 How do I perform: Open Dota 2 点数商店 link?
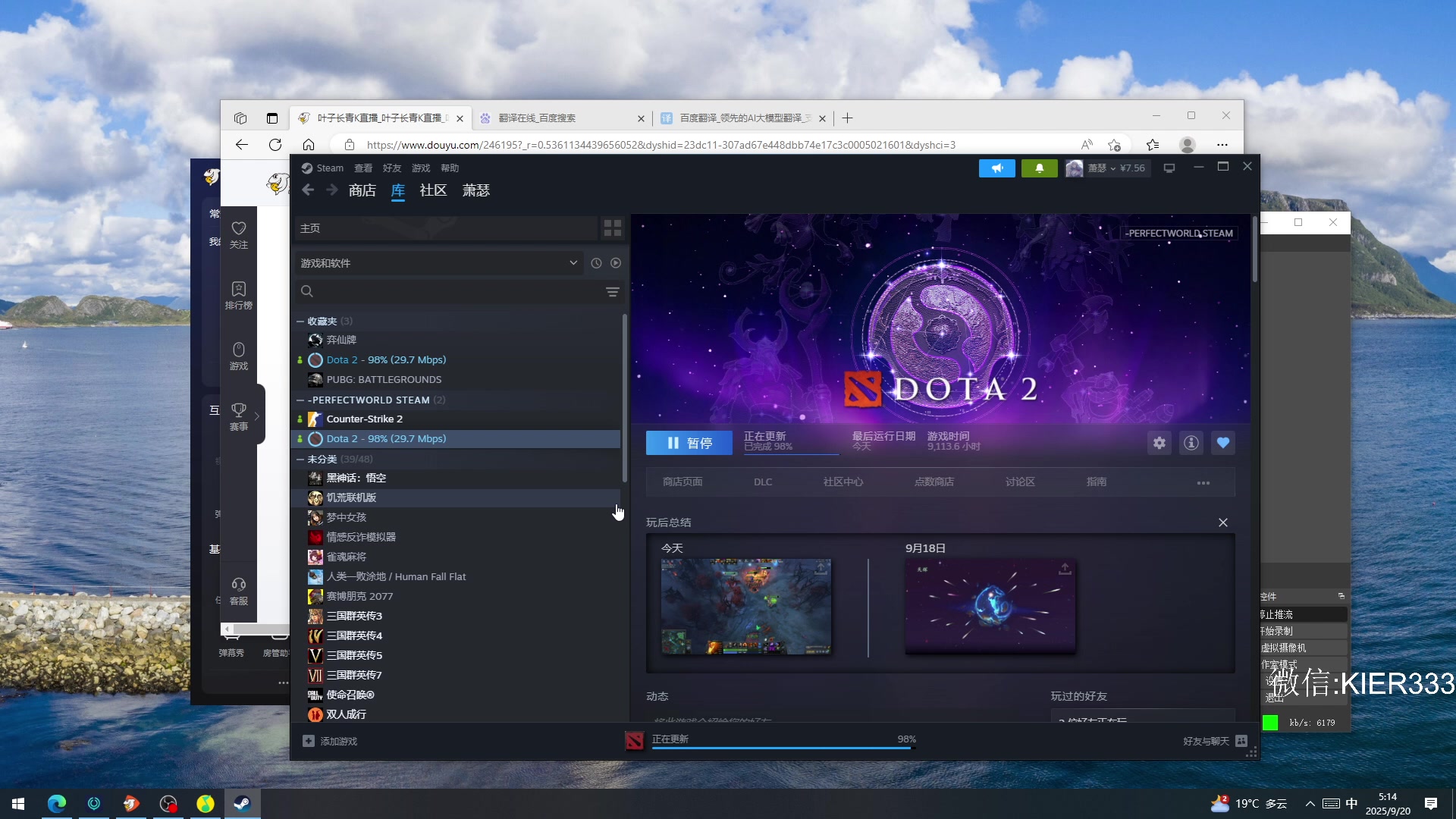coord(934,482)
